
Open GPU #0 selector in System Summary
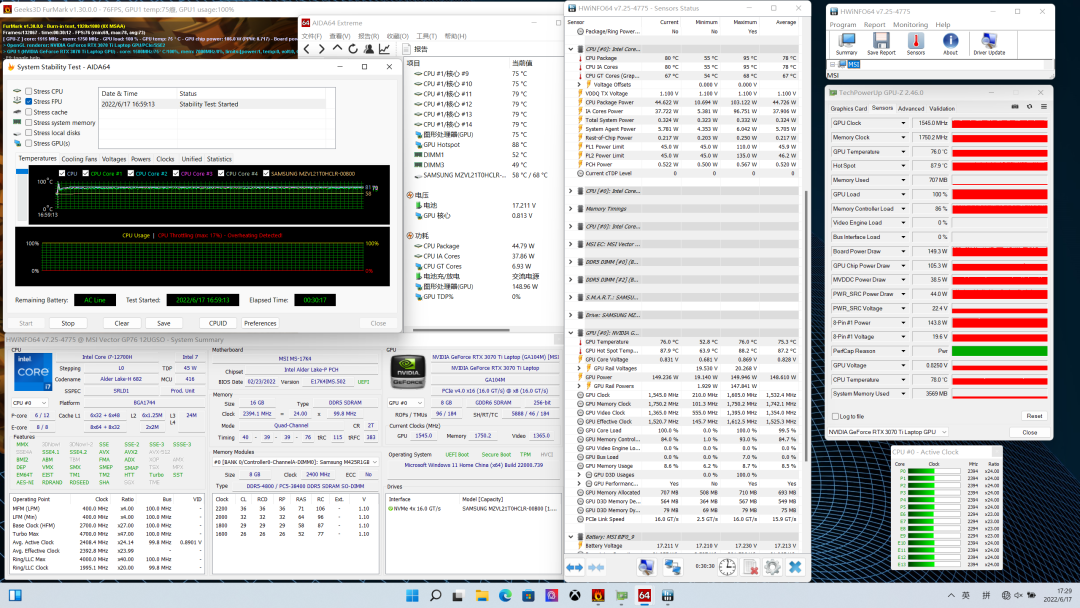point(405,403)
